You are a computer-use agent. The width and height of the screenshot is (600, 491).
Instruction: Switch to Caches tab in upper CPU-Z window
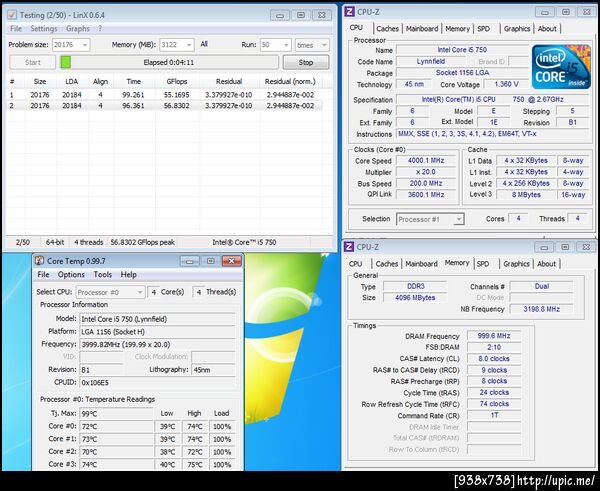point(387,29)
